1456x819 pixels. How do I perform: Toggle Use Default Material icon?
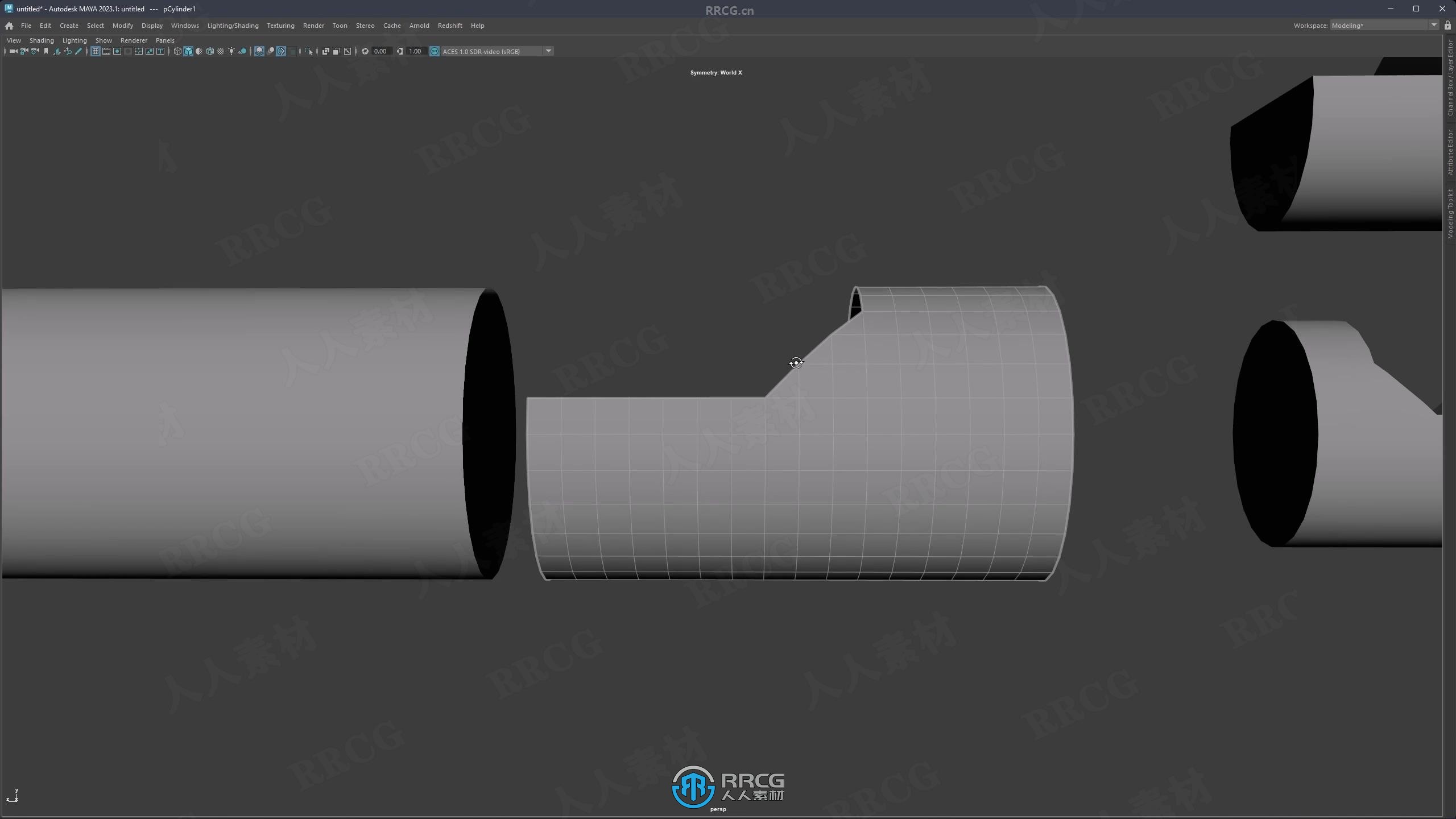click(x=199, y=51)
